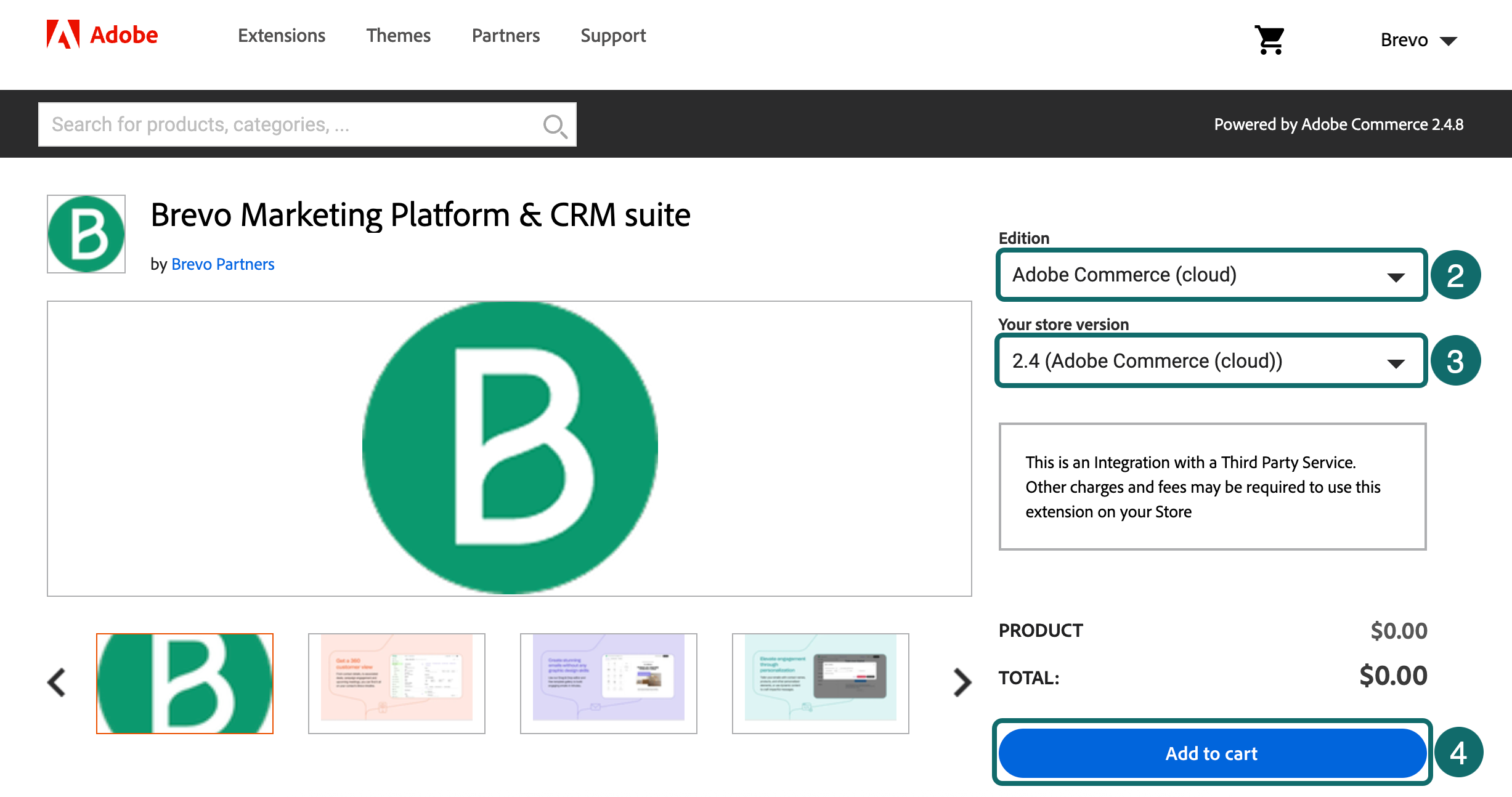Select the pink customer view thumbnail

tap(396, 682)
